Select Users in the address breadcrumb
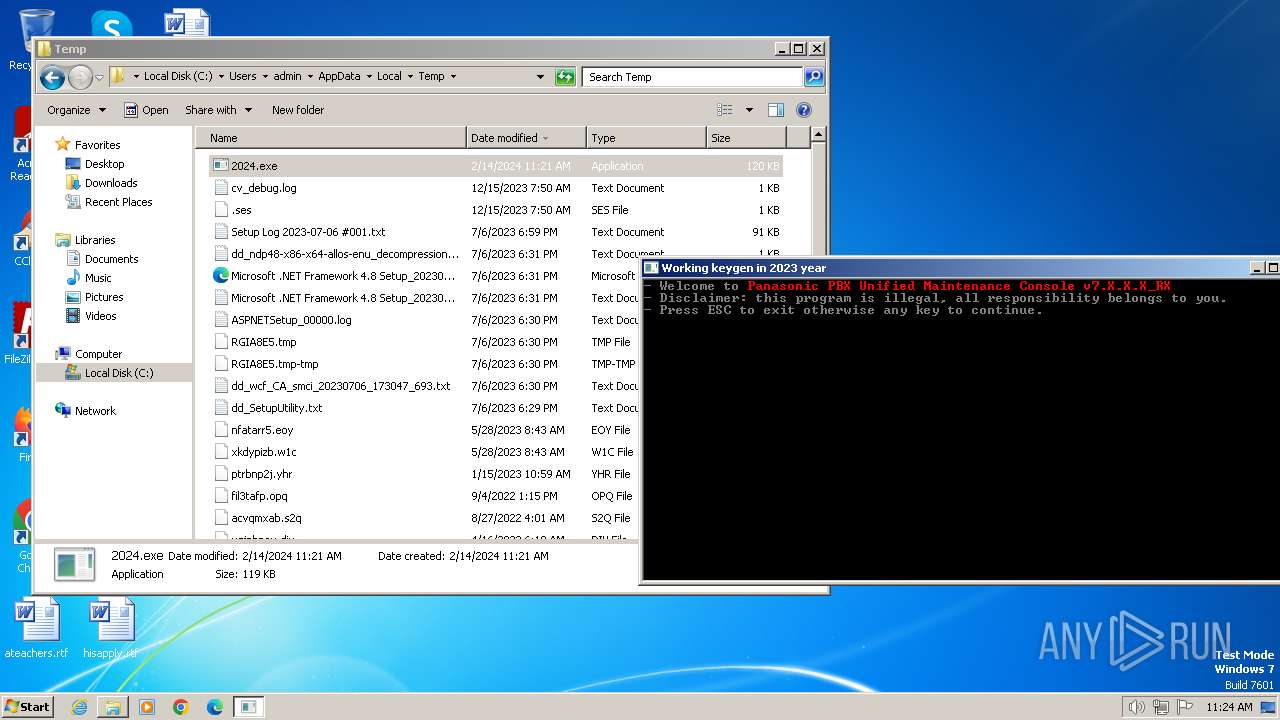The width and height of the screenshot is (1280, 720). [242, 76]
